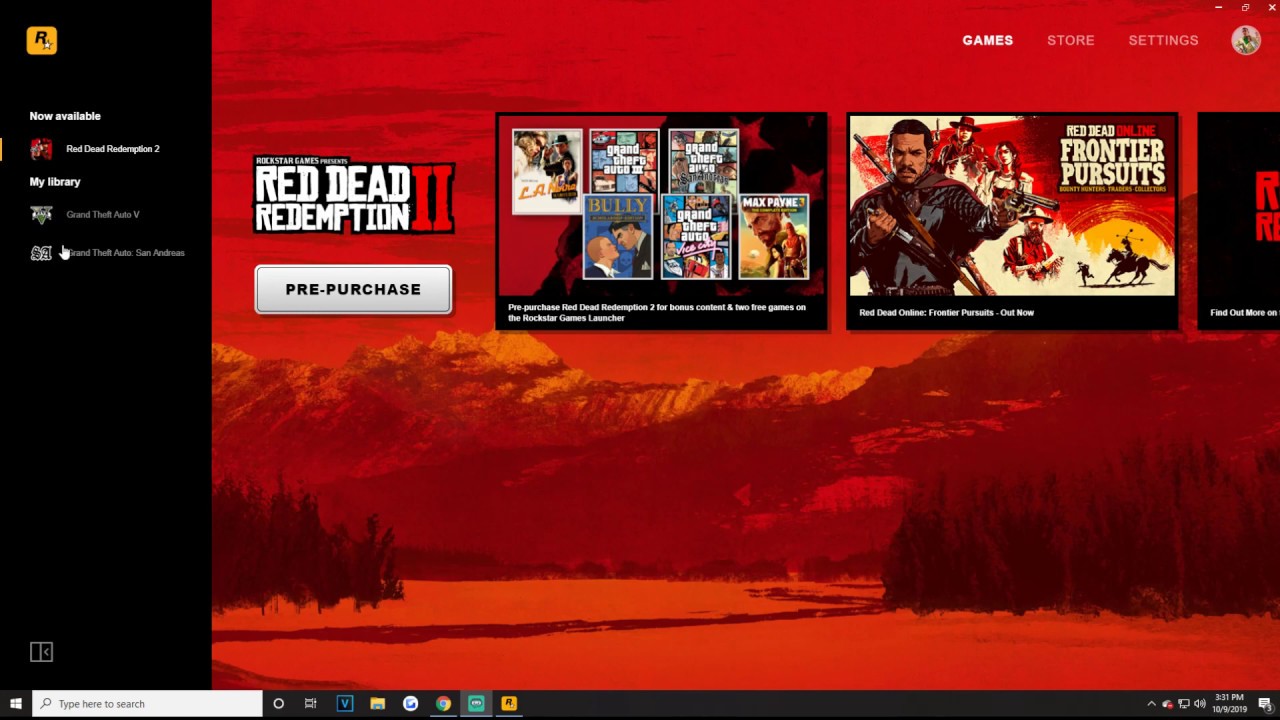
Task: Open the user profile avatar
Action: pyautogui.click(x=1245, y=40)
